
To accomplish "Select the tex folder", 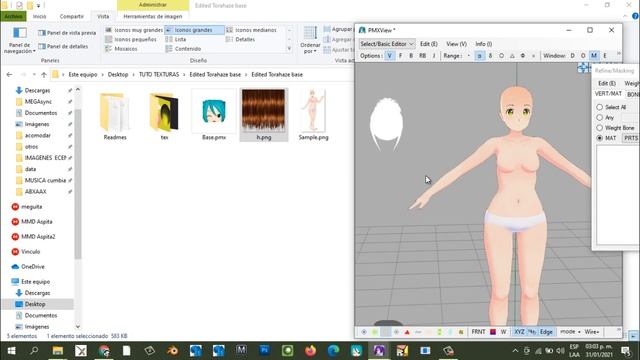I will (x=164, y=116).
